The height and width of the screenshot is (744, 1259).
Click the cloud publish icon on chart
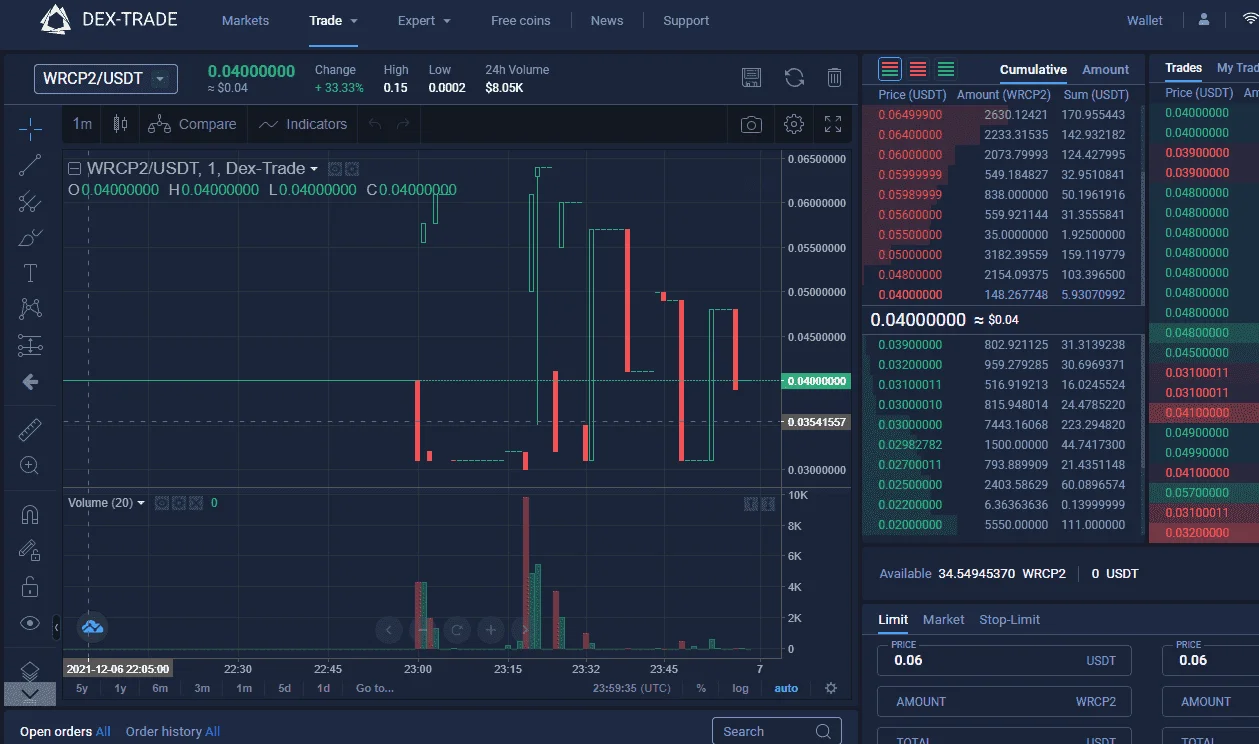click(92, 627)
